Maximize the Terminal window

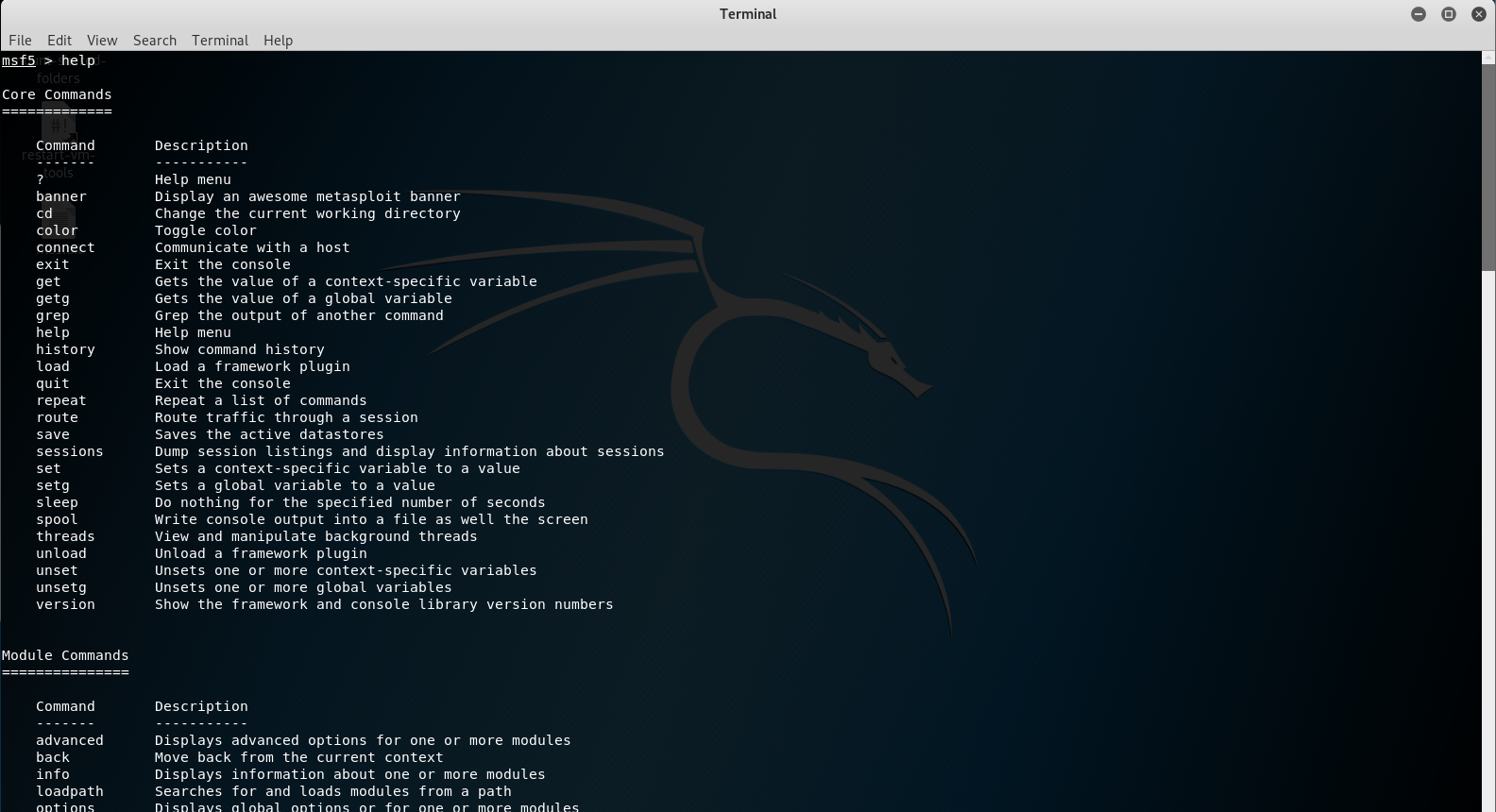coord(1449,14)
